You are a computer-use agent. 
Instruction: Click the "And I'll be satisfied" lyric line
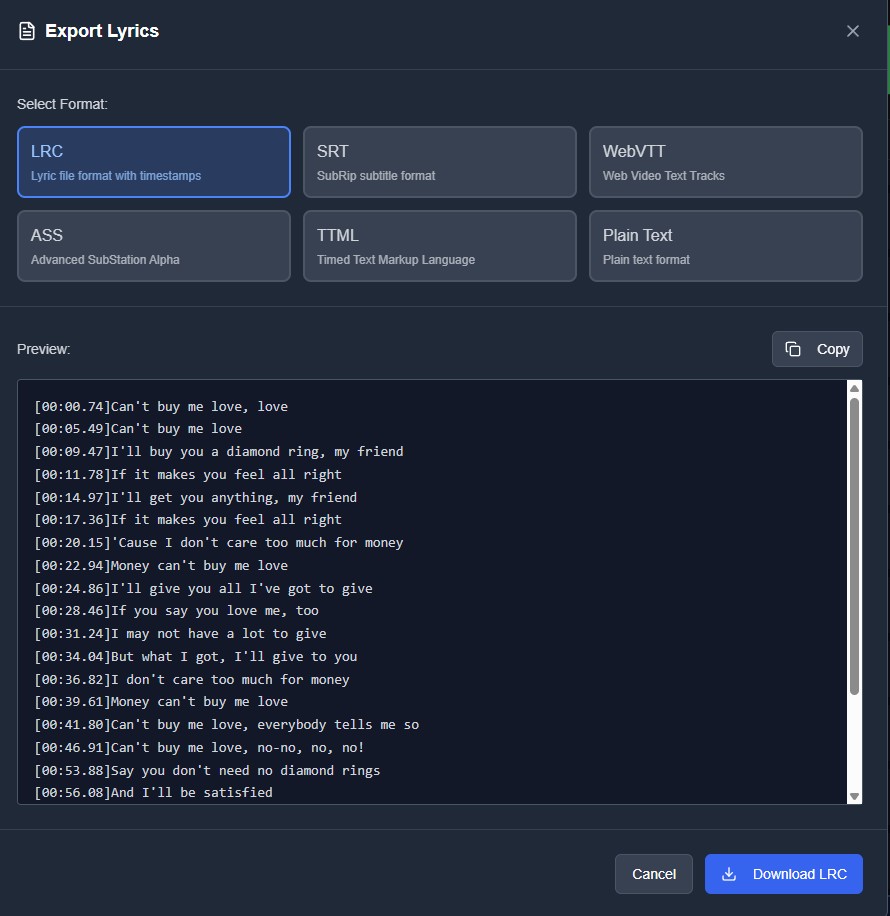[x=153, y=792]
